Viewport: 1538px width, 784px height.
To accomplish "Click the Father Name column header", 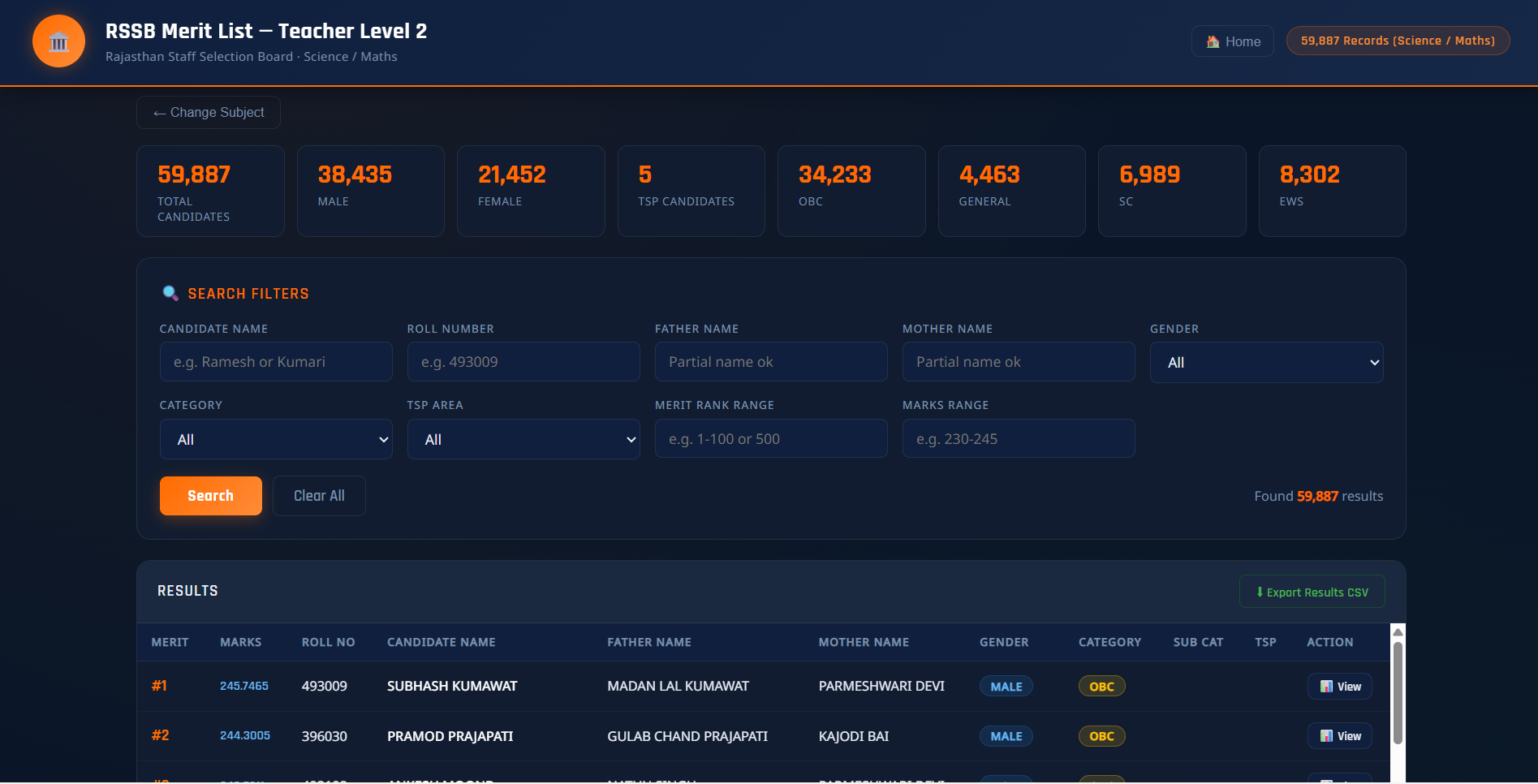I will [x=649, y=642].
